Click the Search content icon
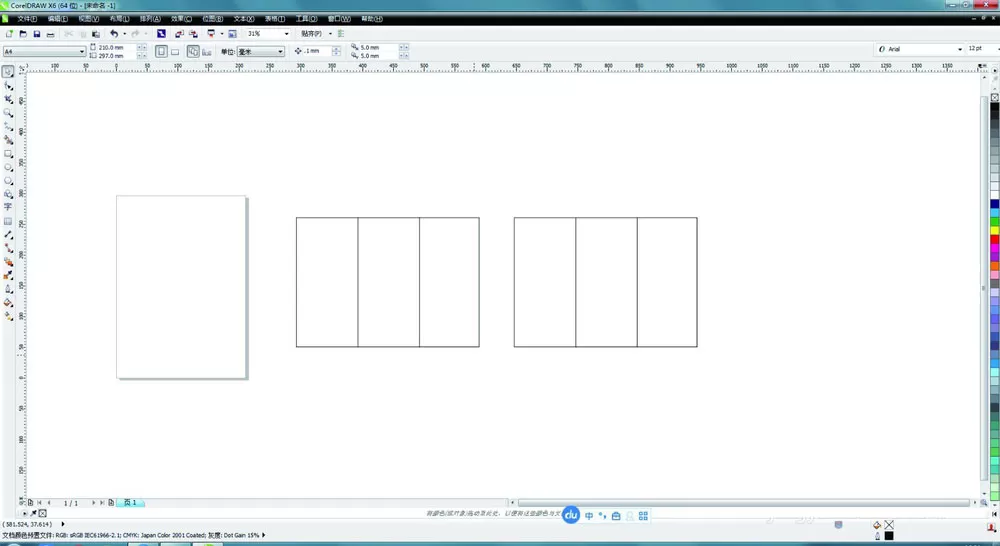Viewport: 1000px width, 546px height. click(x=161, y=34)
